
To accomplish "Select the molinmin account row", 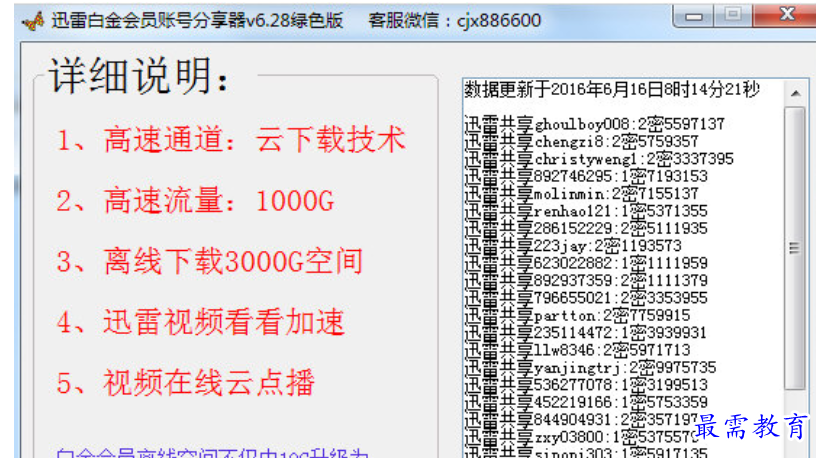I will coord(581,194).
